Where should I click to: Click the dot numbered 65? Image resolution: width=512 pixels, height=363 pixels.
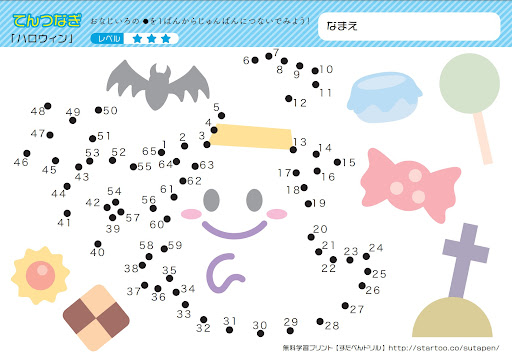pyautogui.click(x=162, y=152)
